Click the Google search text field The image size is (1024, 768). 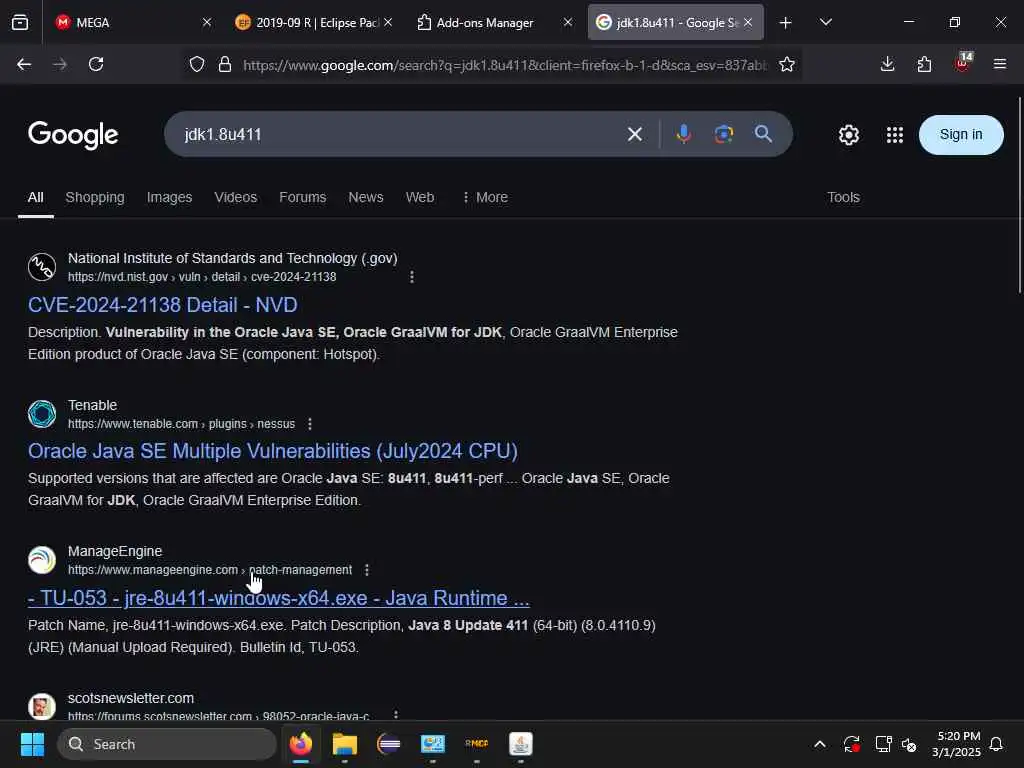[x=398, y=135]
